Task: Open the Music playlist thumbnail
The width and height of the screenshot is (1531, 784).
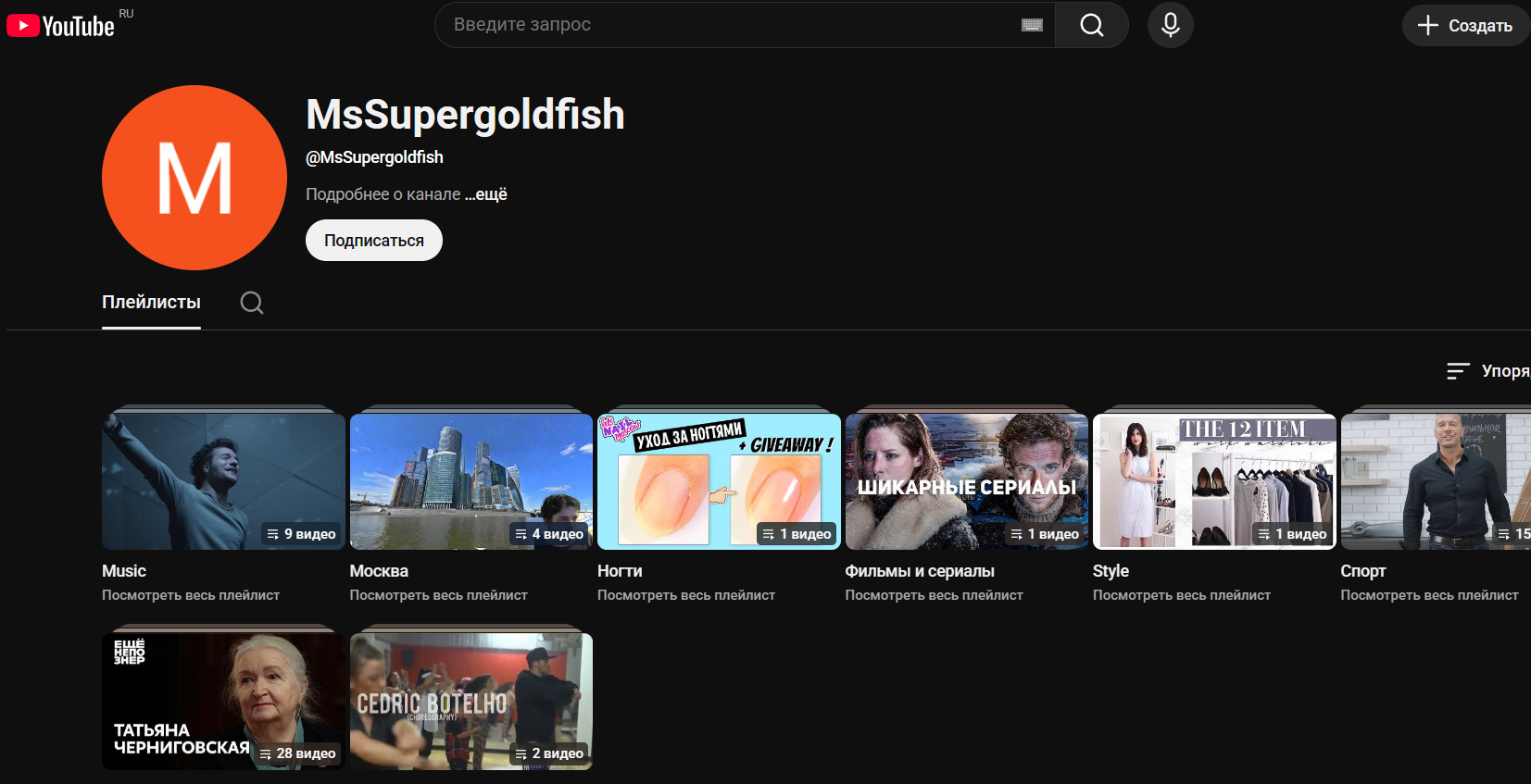Action: point(223,481)
